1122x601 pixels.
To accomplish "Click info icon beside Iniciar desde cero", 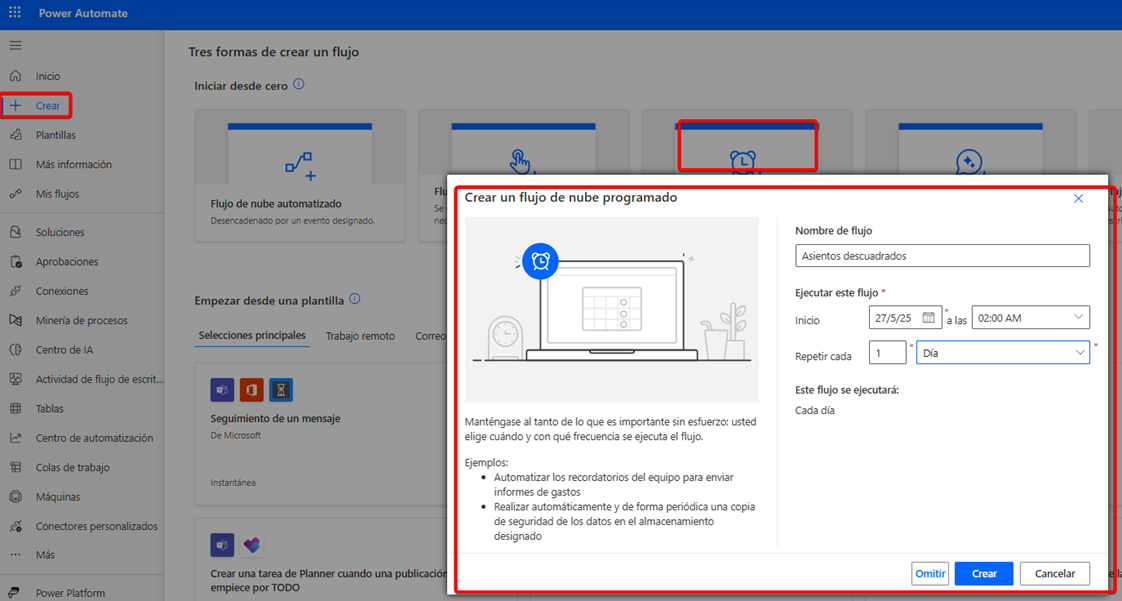I will coord(299,84).
